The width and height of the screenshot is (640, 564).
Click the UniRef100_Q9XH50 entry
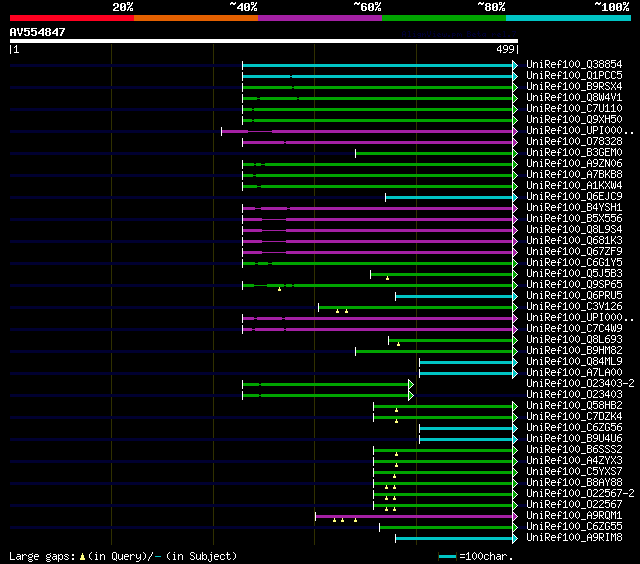(x=574, y=120)
